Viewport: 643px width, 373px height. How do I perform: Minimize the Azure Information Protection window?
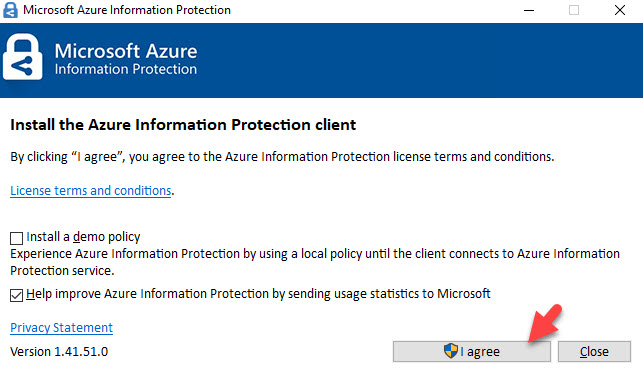point(529,10)
